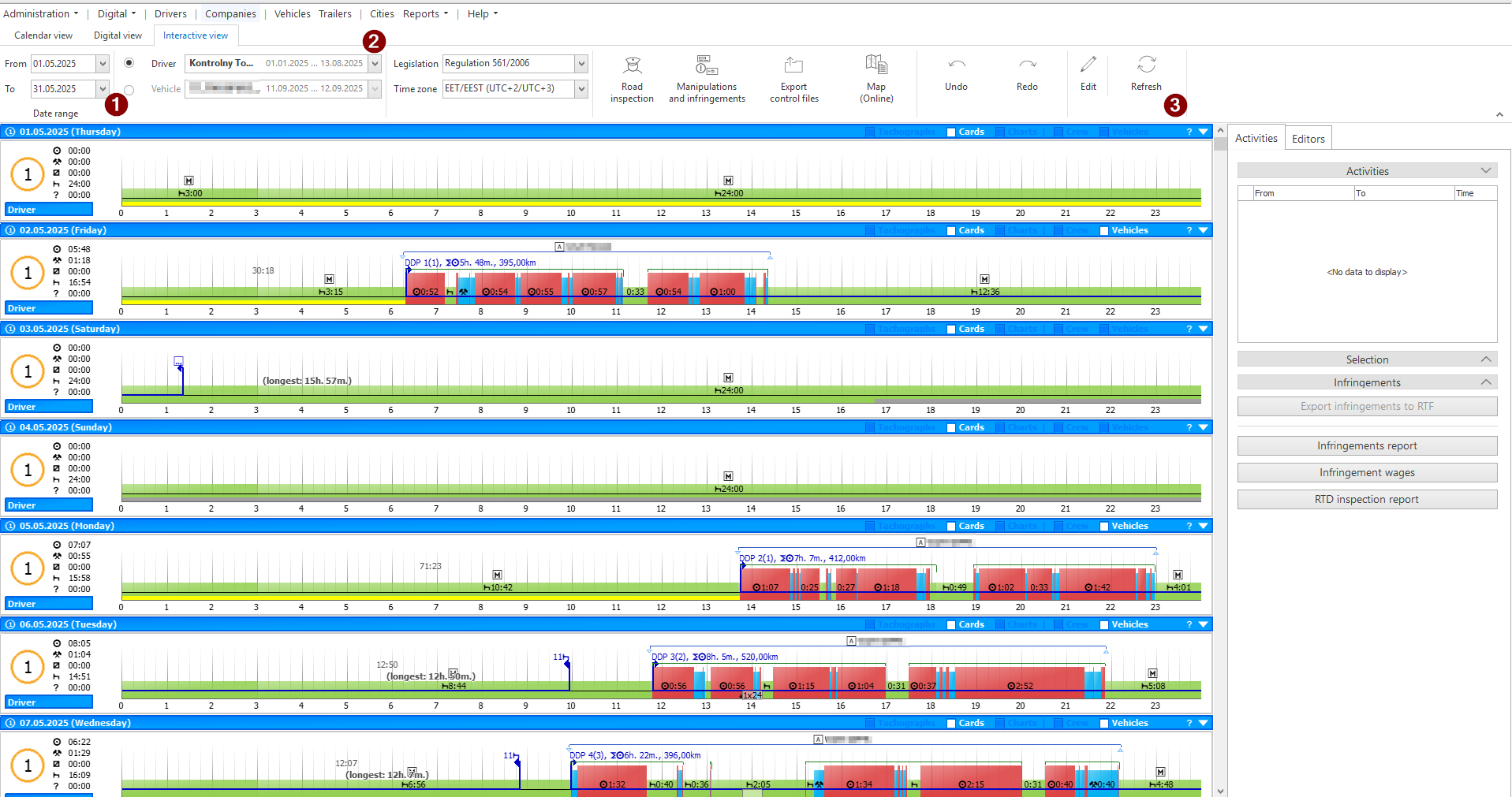Open Manipulations and infringements tool
The height and width of the screenshot is (797, 1512).
(707, 80)
